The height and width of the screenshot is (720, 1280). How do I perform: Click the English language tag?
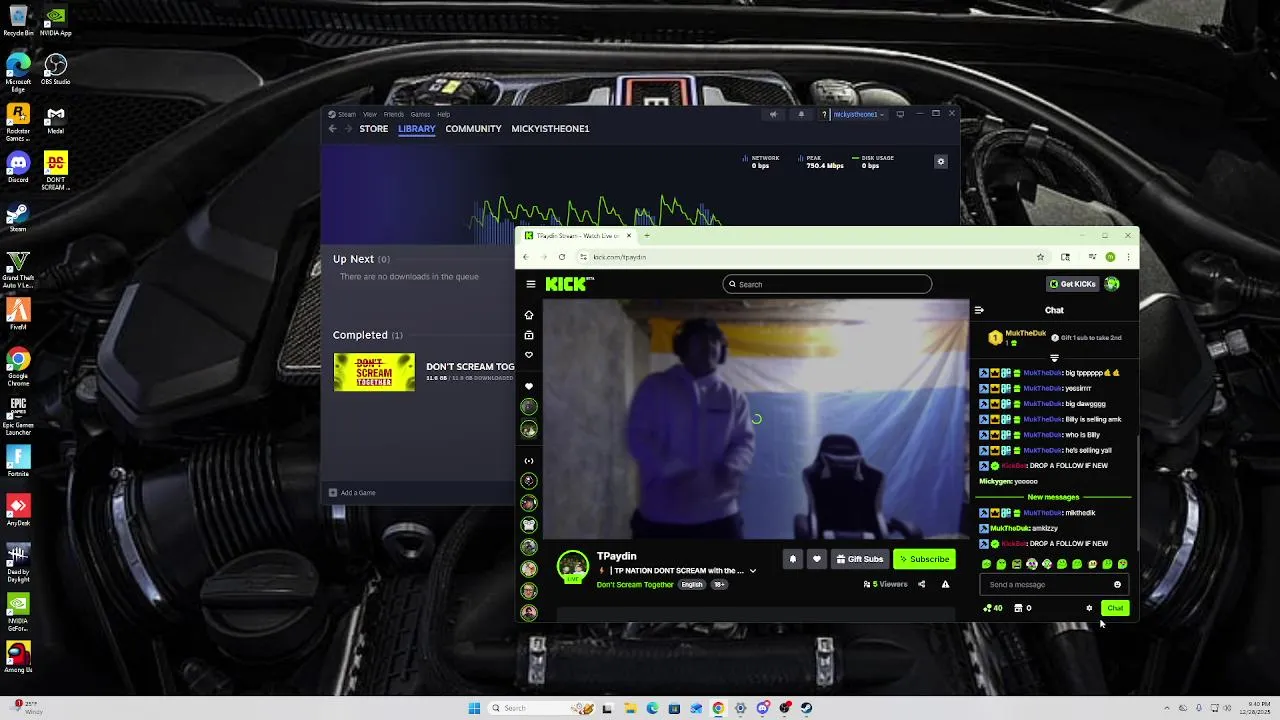[x=692, y=584]
